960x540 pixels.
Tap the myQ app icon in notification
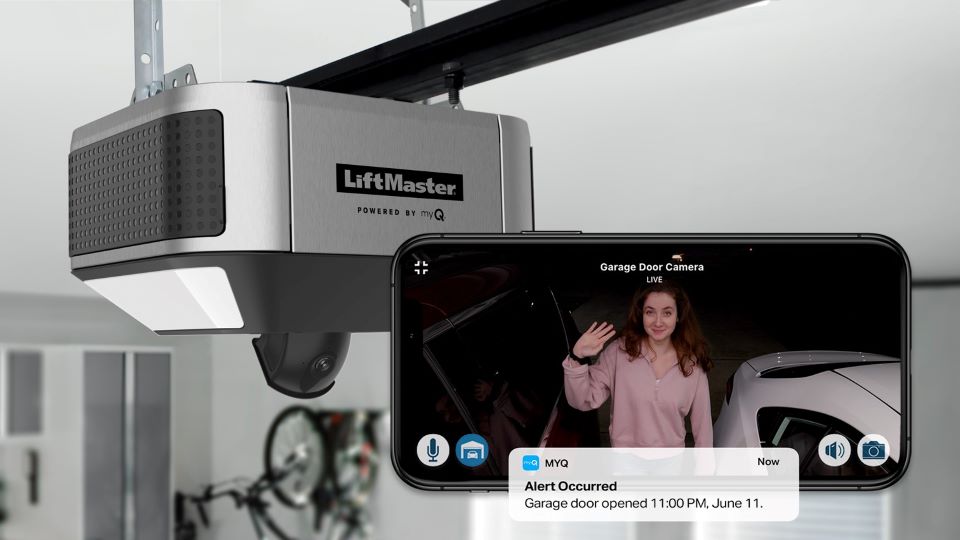pos(530,463)
